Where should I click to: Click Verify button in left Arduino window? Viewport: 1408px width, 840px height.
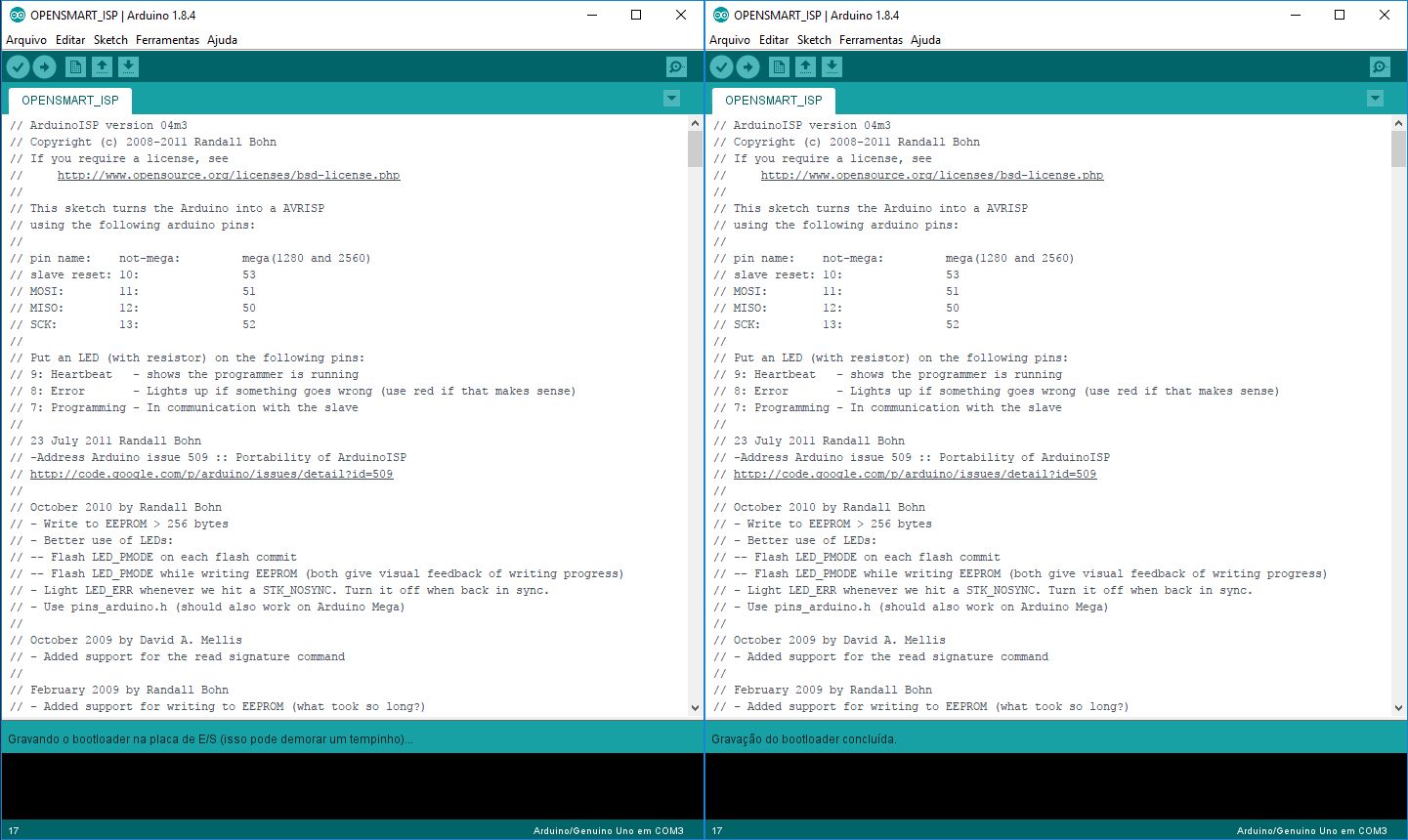[19, 66]
